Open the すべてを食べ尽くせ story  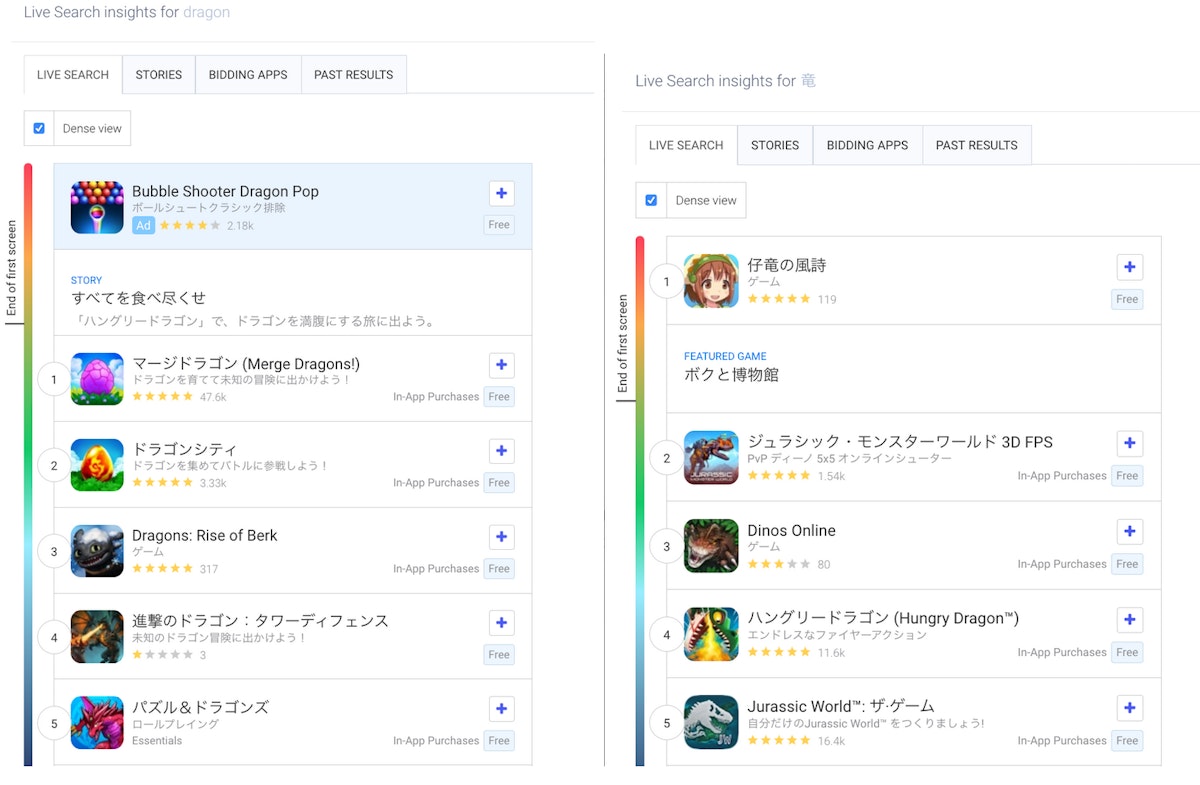click(x=139, y=298)
